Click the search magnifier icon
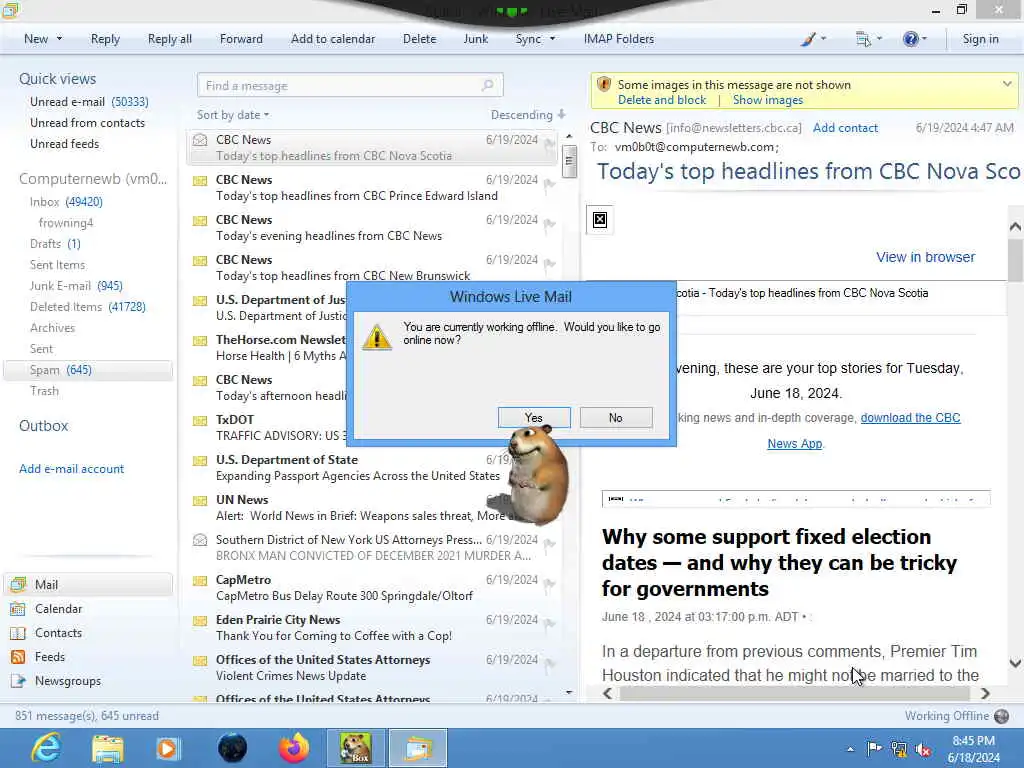This screenshot has width=1024, height=768. coord(487,86)
